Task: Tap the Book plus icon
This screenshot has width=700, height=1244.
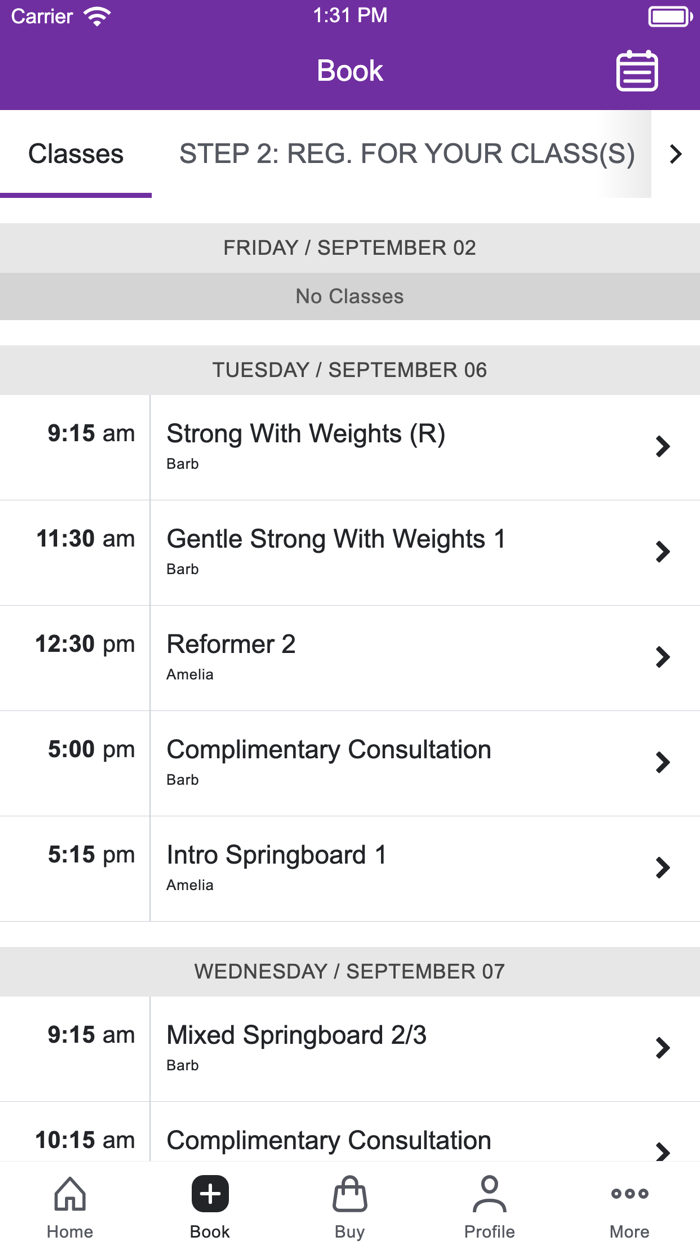Action: coord(209,1193)
